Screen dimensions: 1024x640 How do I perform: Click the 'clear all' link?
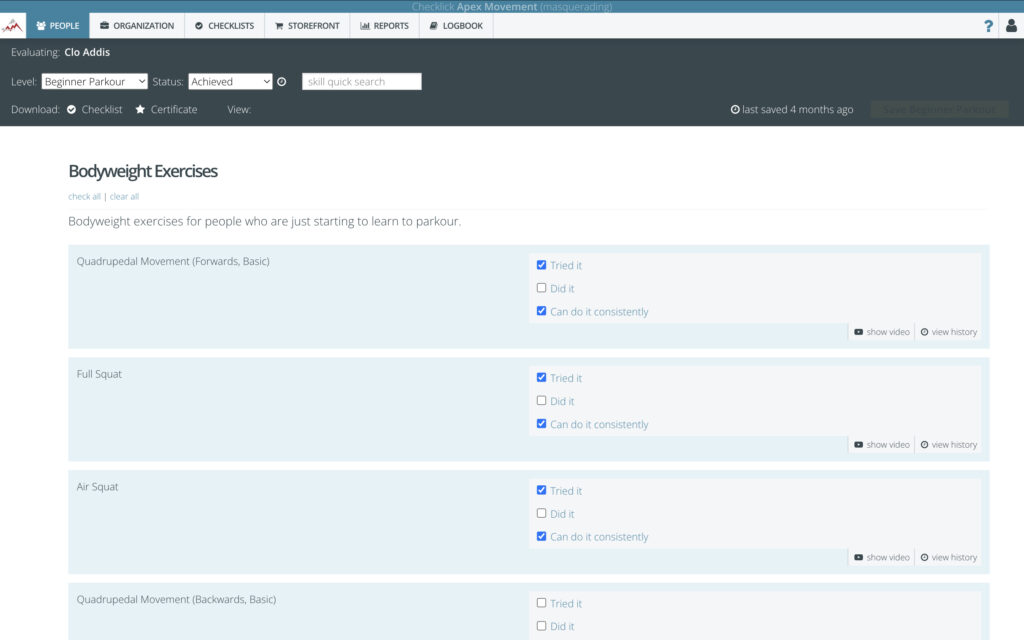point(124,197)
